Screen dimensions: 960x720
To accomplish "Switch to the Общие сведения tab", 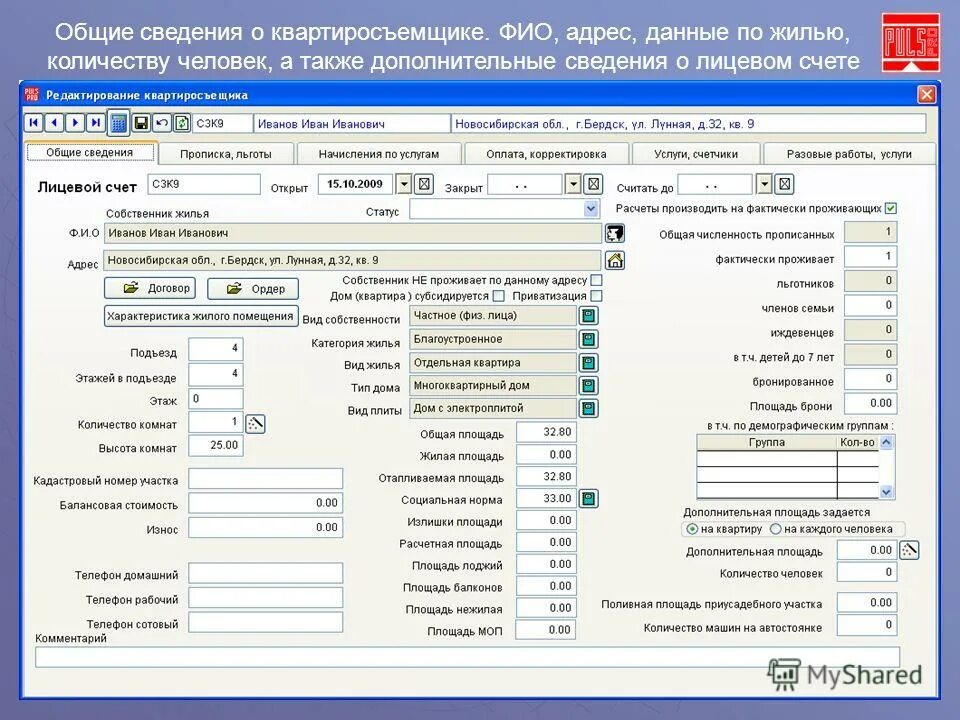I will click(x=91, y=152).
